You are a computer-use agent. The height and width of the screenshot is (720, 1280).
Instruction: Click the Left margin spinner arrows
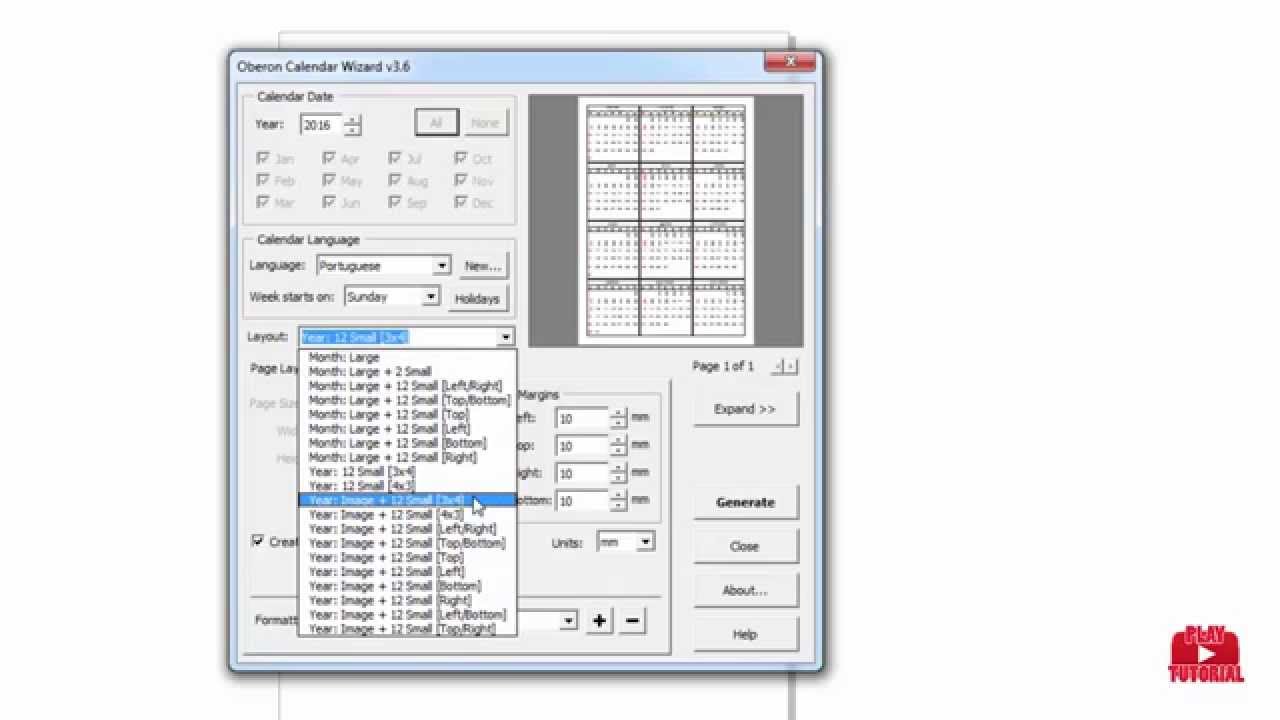pyautogui.click(x=618, y=419)
